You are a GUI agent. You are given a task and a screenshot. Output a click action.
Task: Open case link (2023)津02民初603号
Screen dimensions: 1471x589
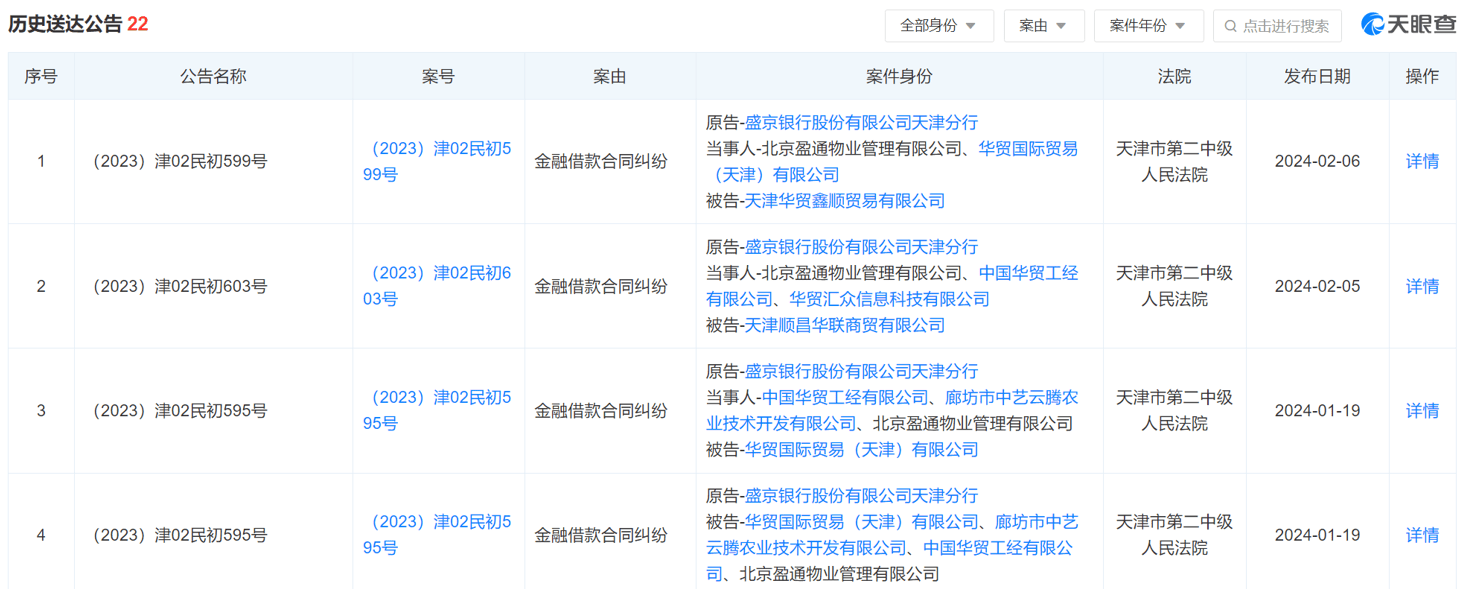click(437, 286)
